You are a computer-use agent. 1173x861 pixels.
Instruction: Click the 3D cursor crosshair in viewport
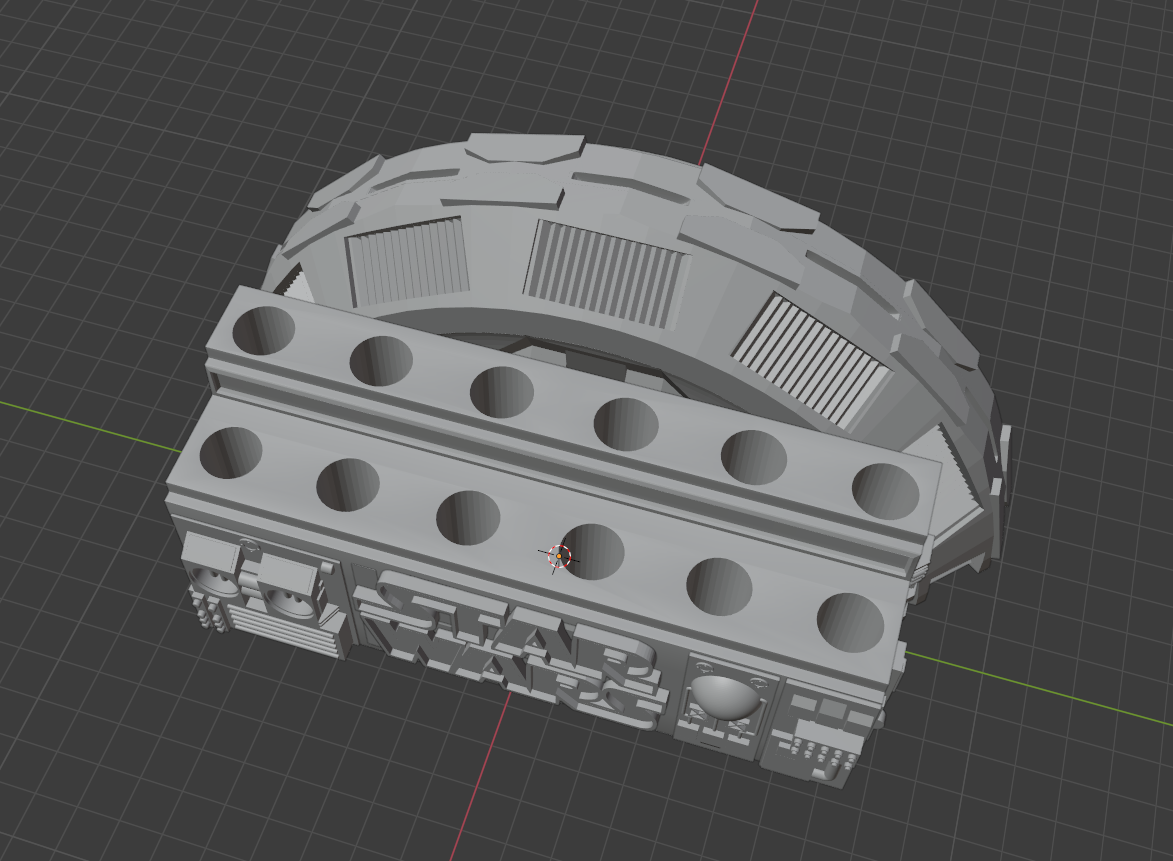pyautogui.click(x=559, y=556)
